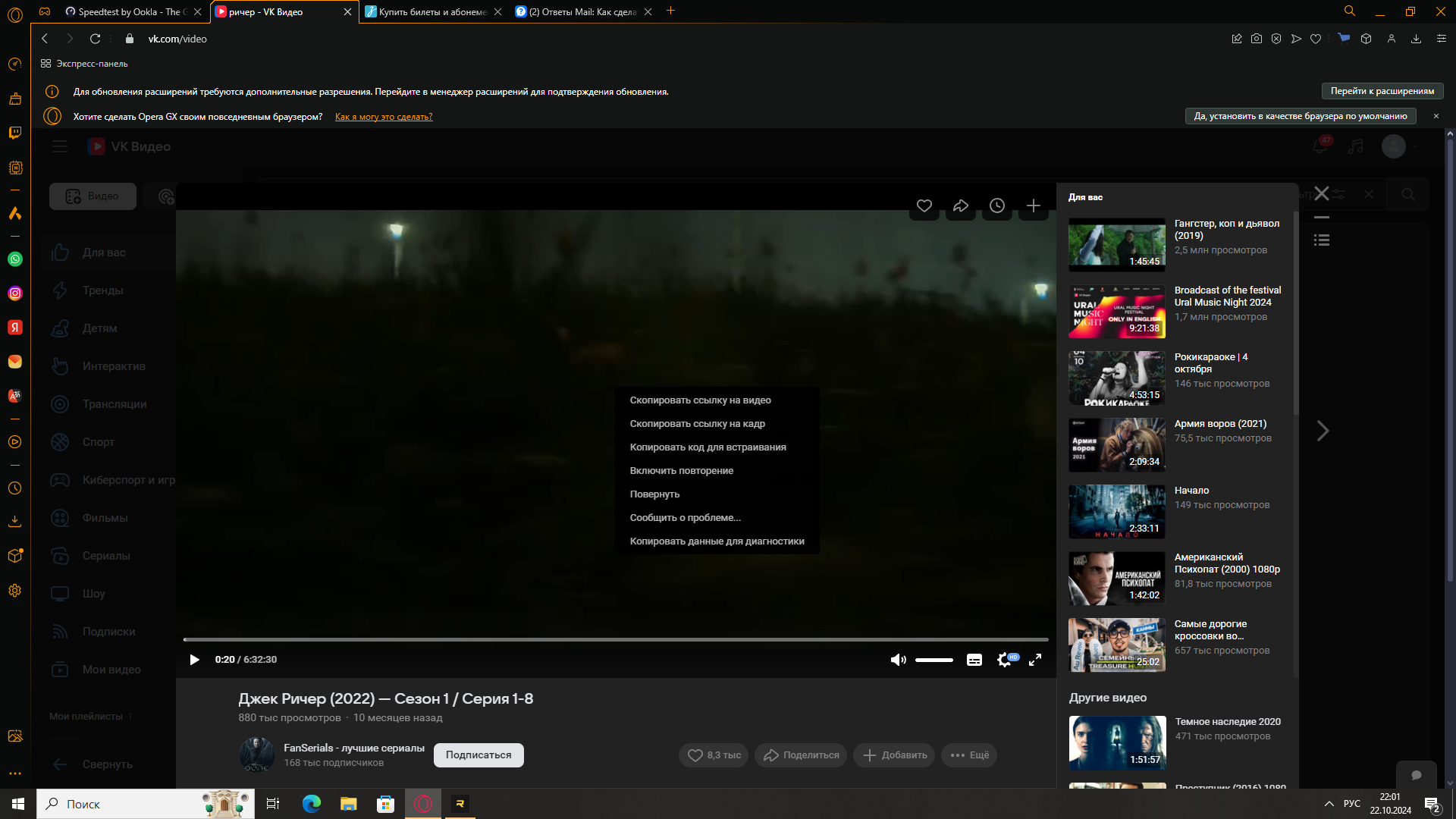Play the video with the play button

click(x=194, y=660)
